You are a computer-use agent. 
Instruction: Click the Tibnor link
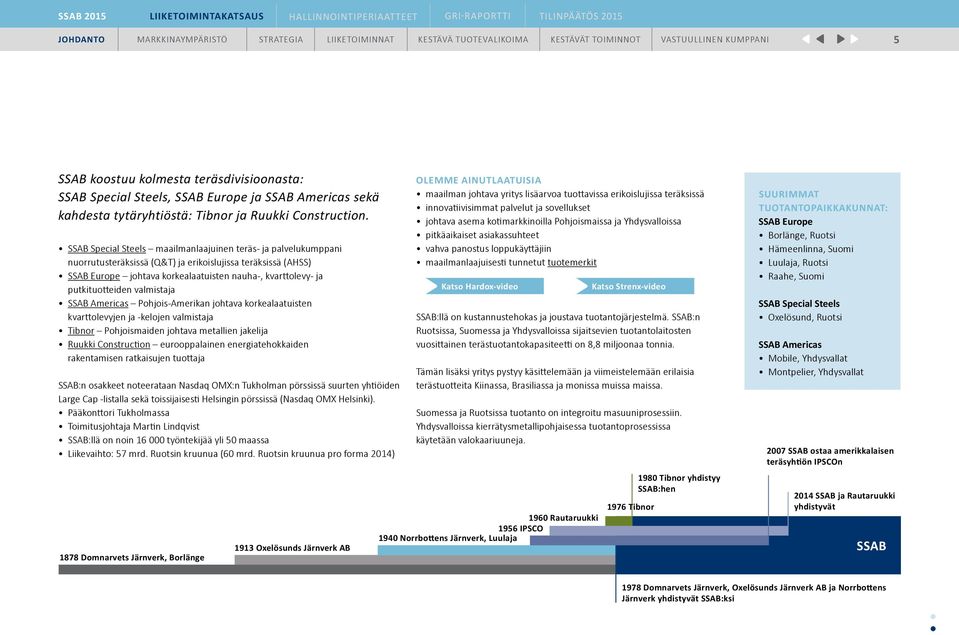[81, 331]
